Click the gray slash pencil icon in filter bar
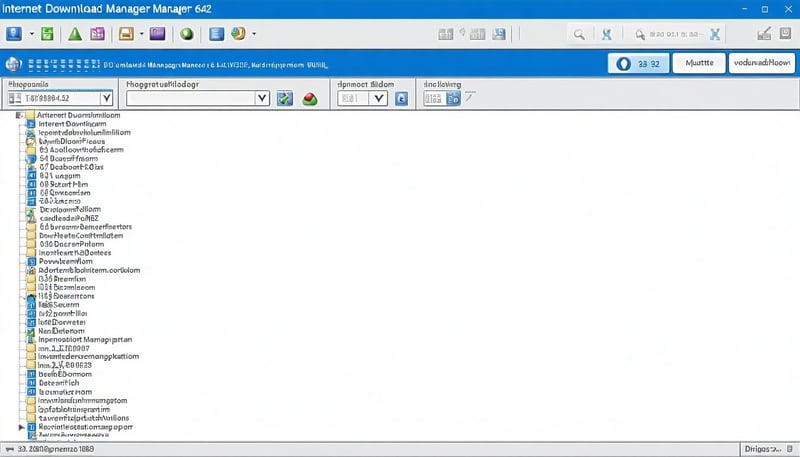 (x=470, y=96)
